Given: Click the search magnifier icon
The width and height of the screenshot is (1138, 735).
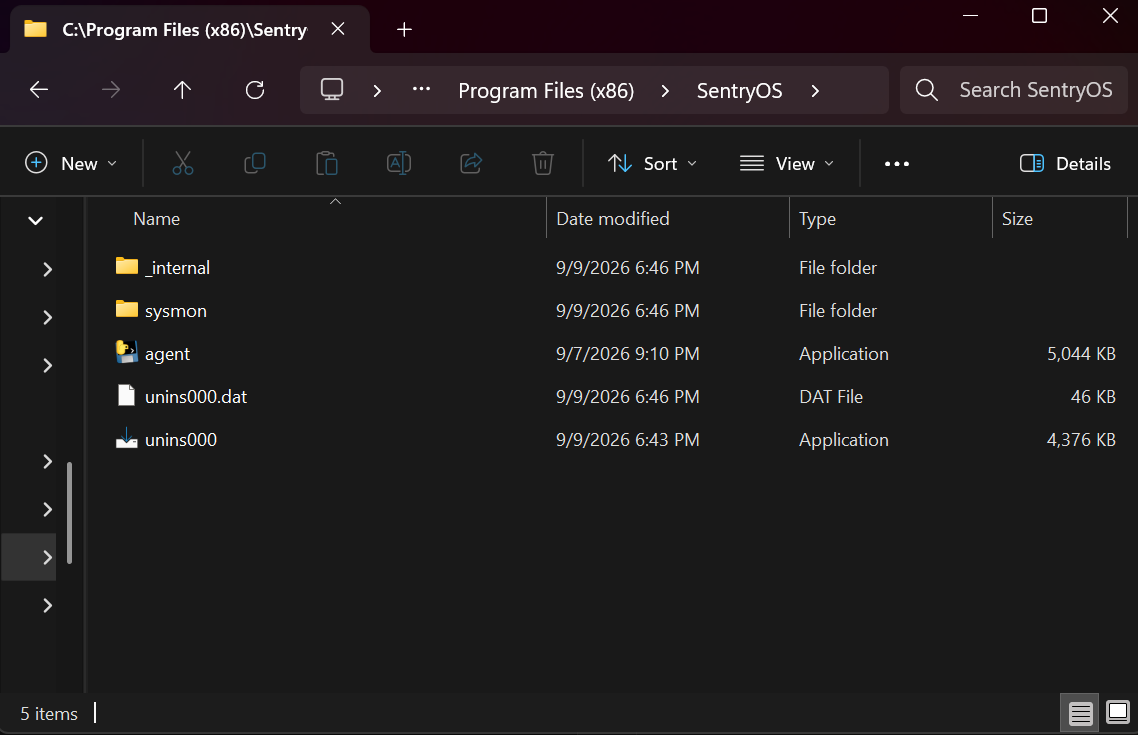Looking at the screenshot, I should click(927, 90).
